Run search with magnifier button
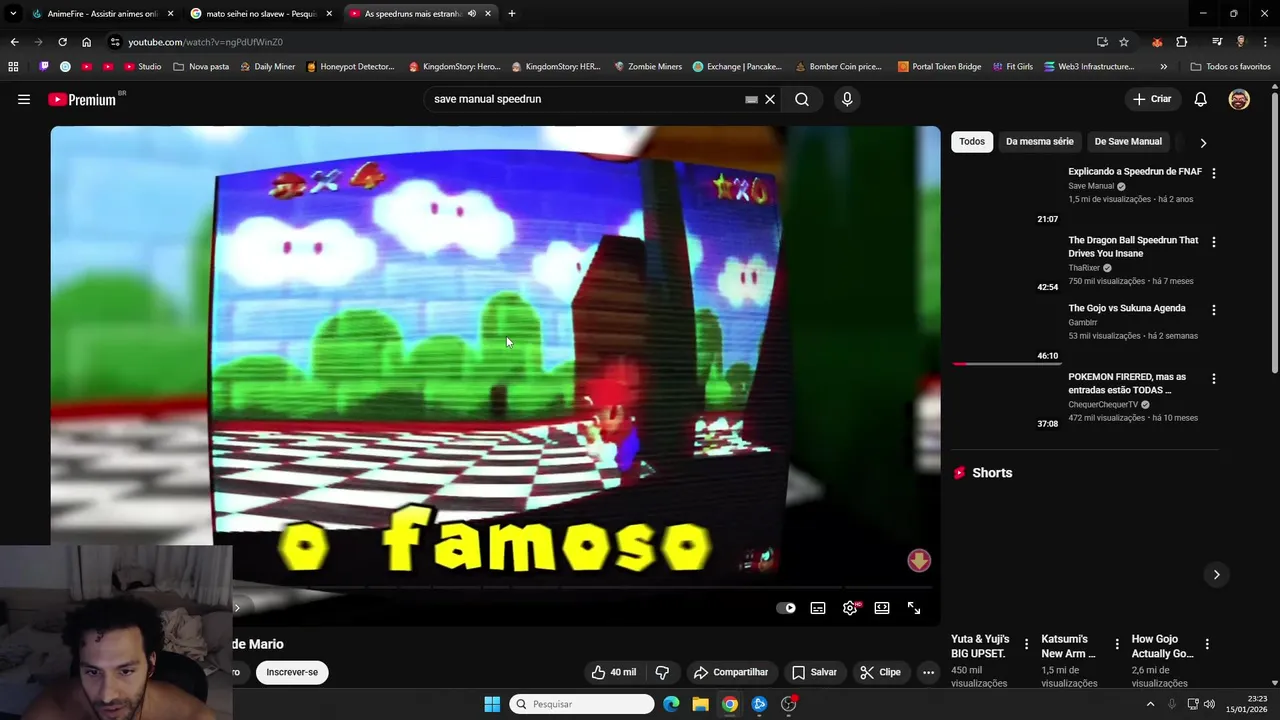Viewport: 1280px width, 720px height. pos(802,99)
